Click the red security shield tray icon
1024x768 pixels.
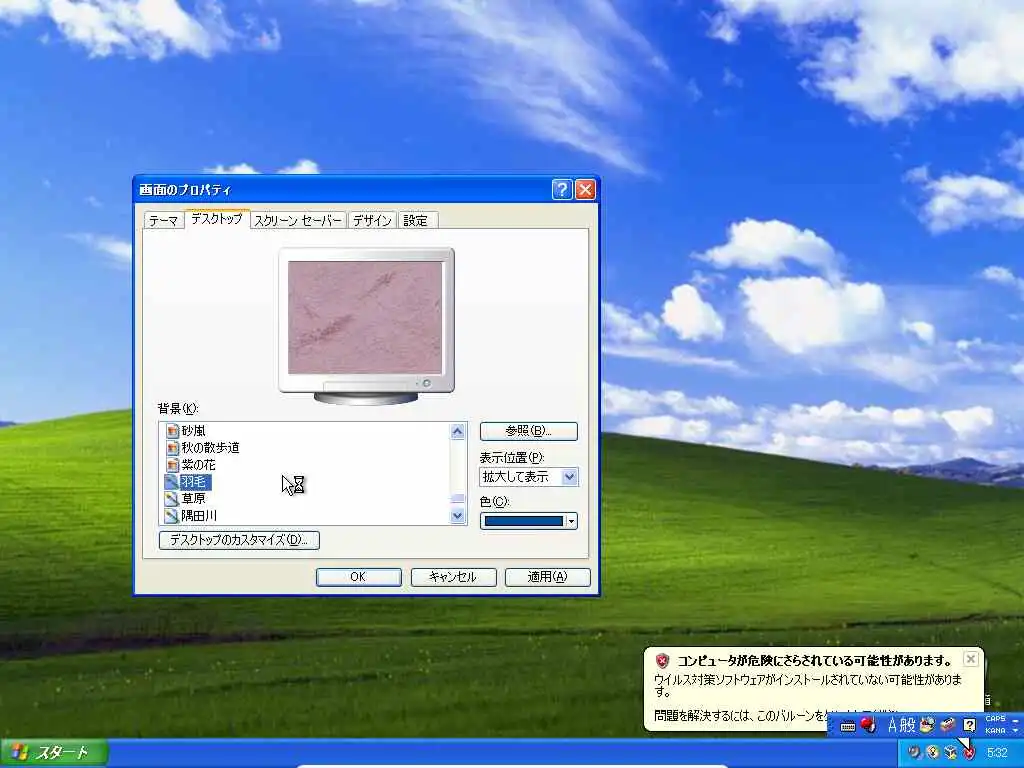pos(969,752)
